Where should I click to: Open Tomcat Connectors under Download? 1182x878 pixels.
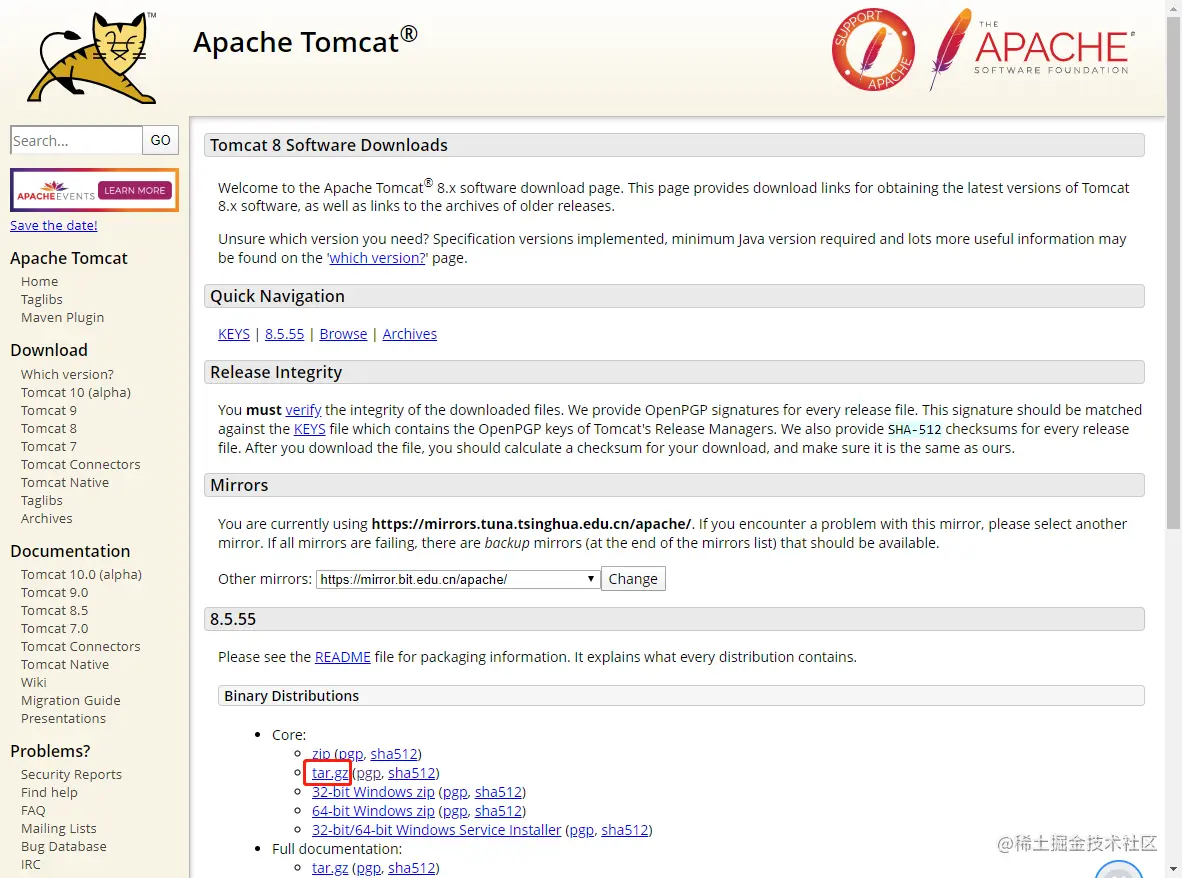pos(81,464)
